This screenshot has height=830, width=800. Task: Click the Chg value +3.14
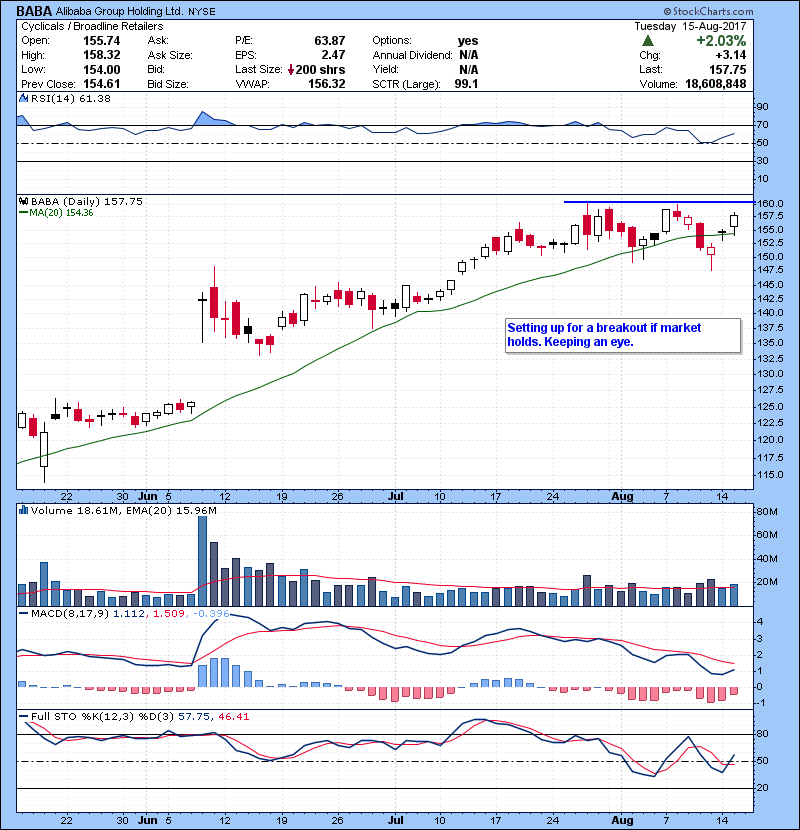point(731,55)
